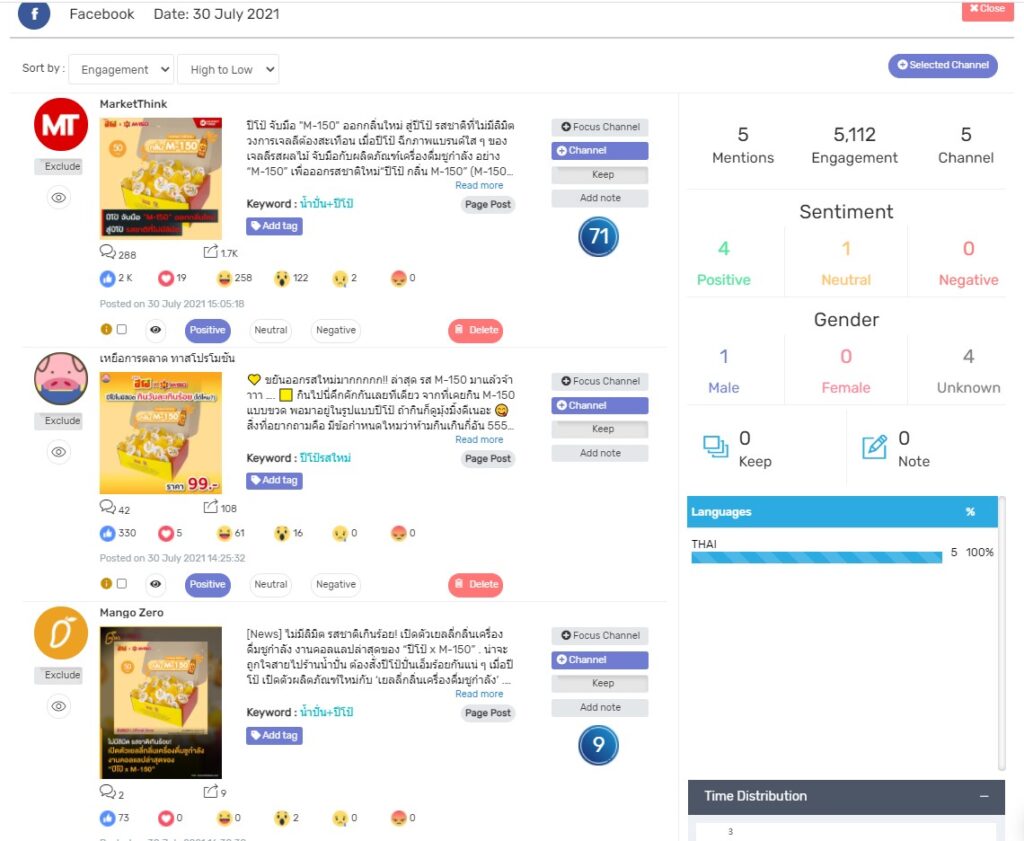The image size is (1024, 841).
Task: Click the score badge 9
Action: pos(598,745)
